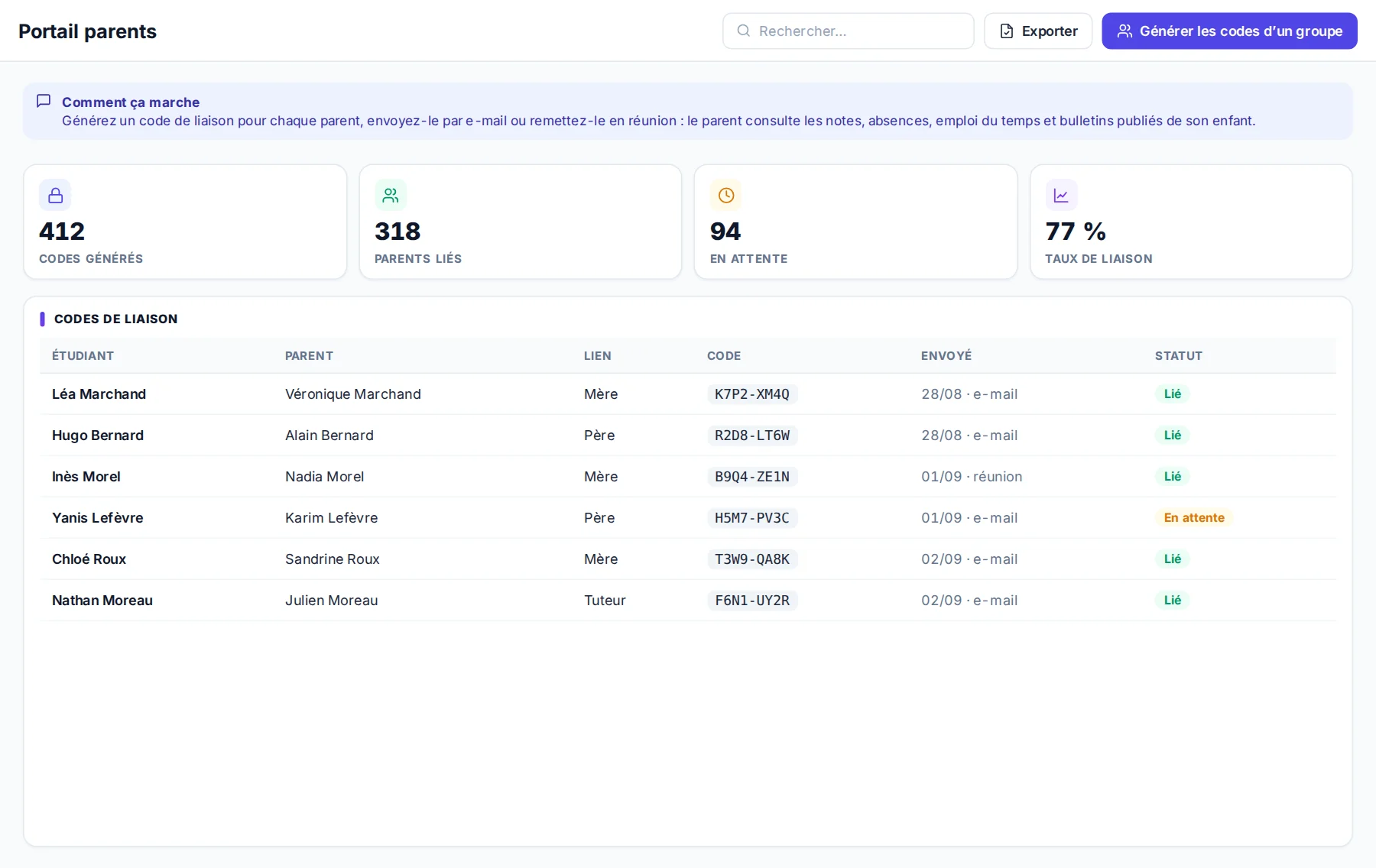Click the Étudiant column header

tap(83, 356)
